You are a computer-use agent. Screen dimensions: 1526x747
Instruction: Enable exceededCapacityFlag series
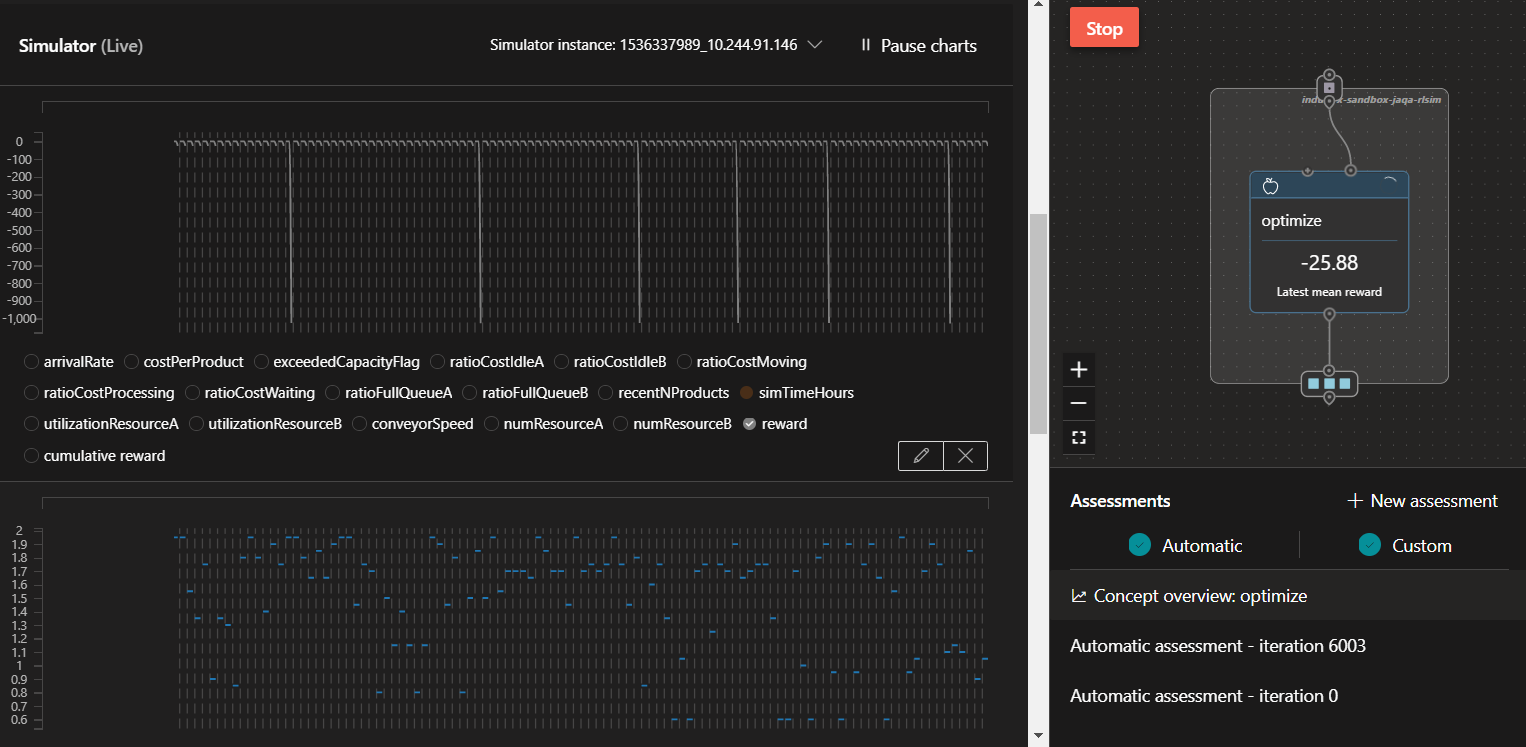pos(261,362)
